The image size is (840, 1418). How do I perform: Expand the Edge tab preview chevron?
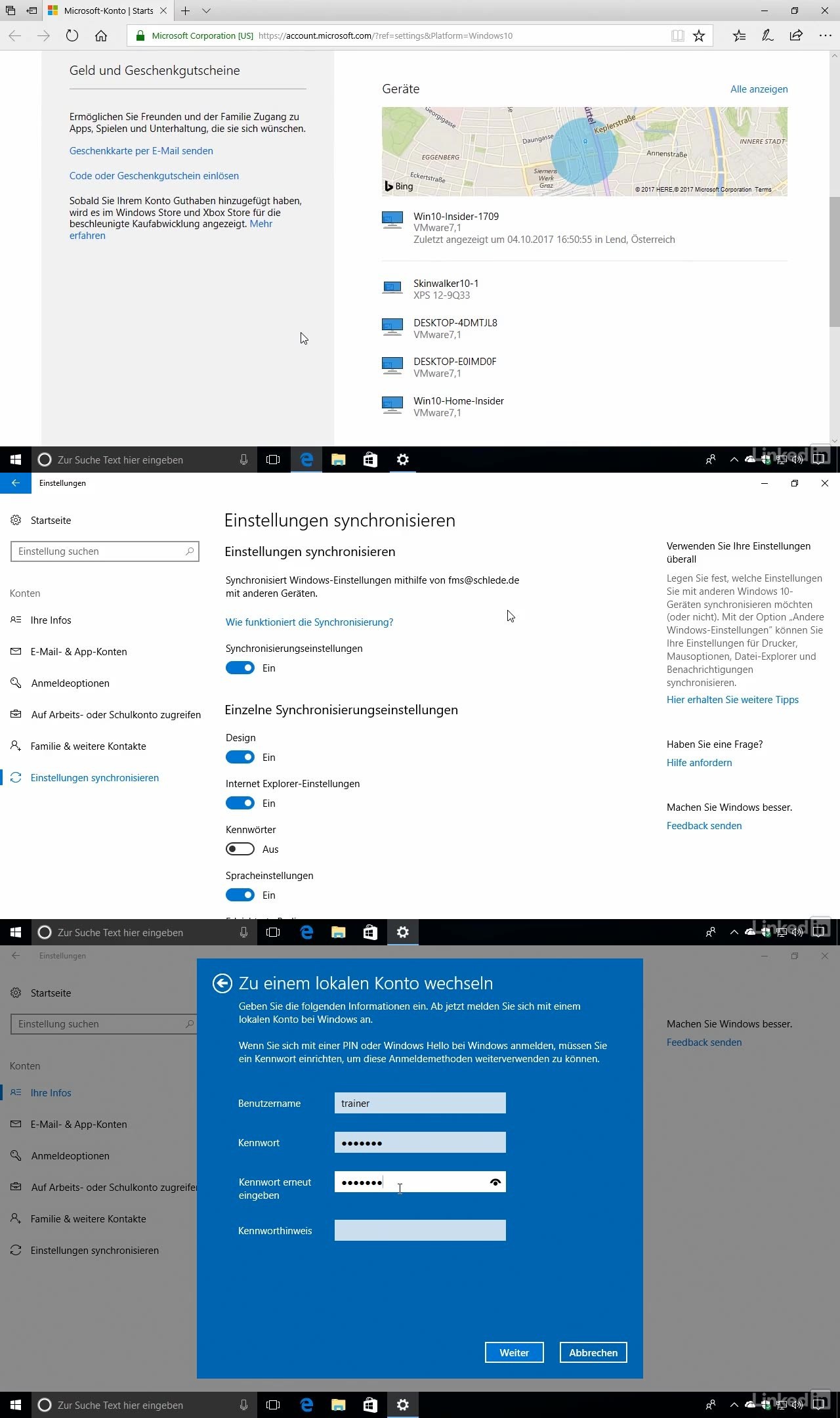[206, 11]
